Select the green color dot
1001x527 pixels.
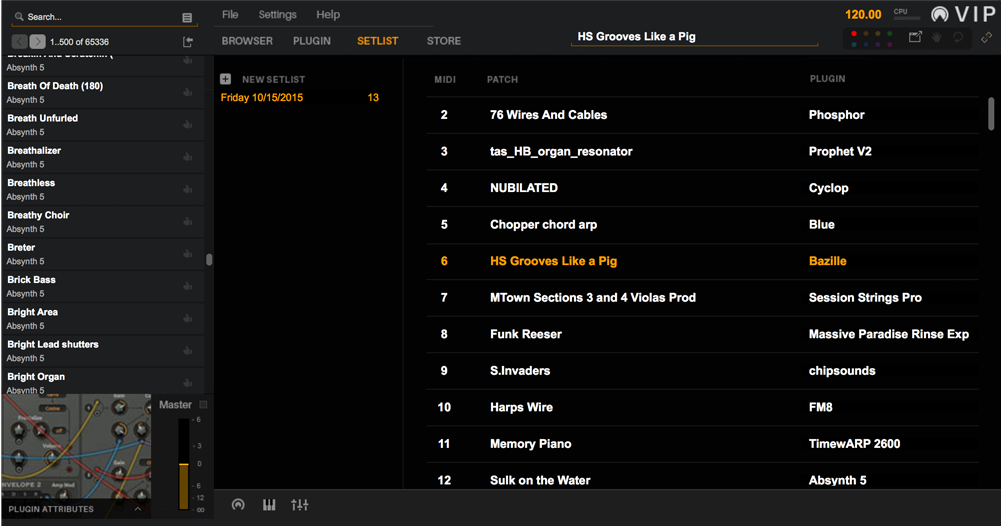pyautogui.click(x=890, y=33)
